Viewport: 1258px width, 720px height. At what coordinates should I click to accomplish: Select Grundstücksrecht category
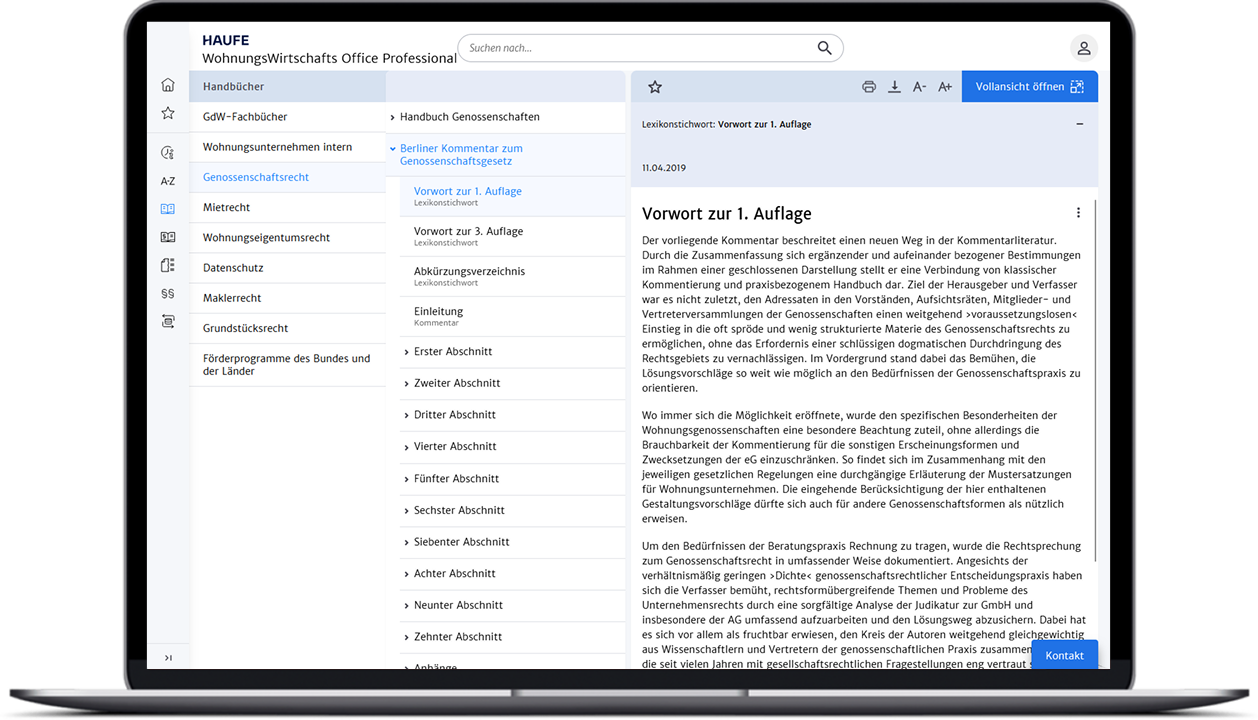(x=287, y=328)
